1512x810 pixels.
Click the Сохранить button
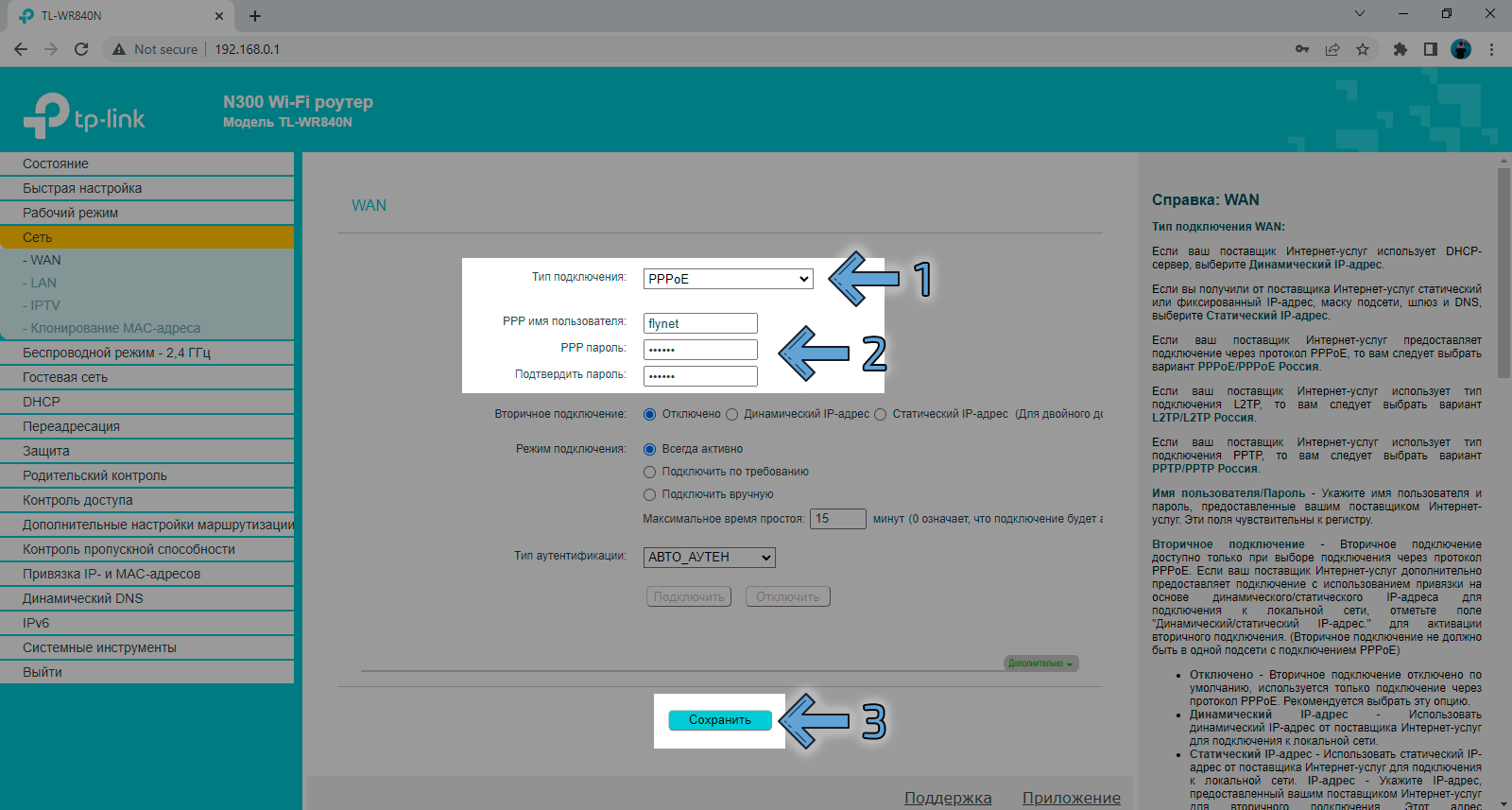tap(720, 720)
